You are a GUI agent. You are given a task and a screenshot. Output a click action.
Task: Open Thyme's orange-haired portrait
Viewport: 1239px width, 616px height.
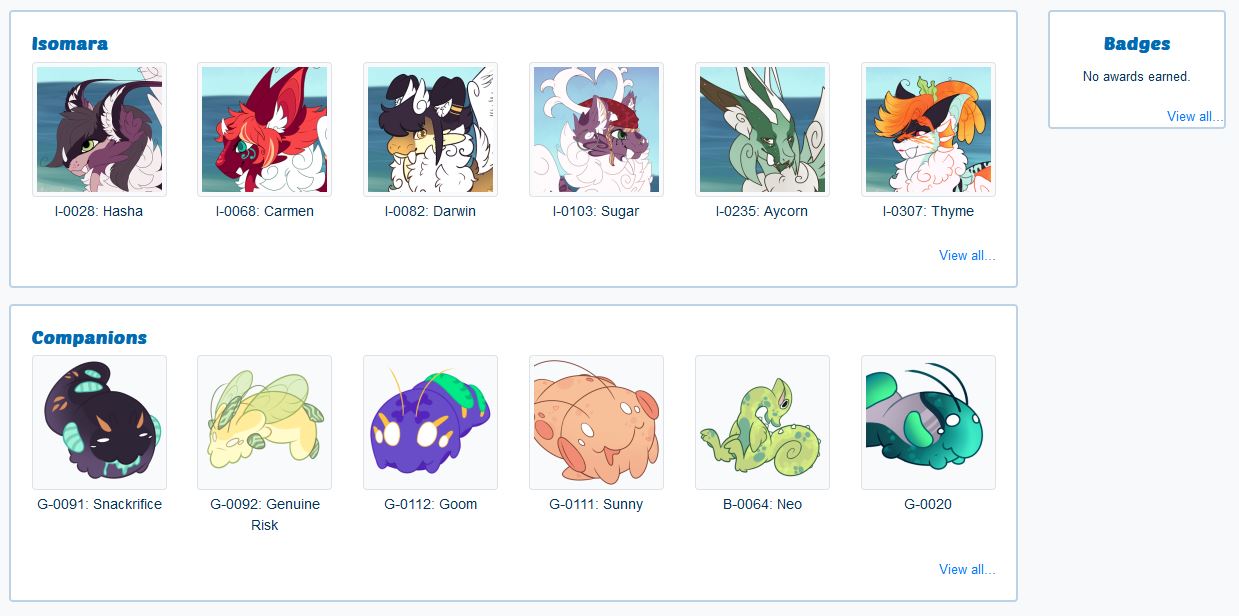pyautogui.click(x=928, y=129)
